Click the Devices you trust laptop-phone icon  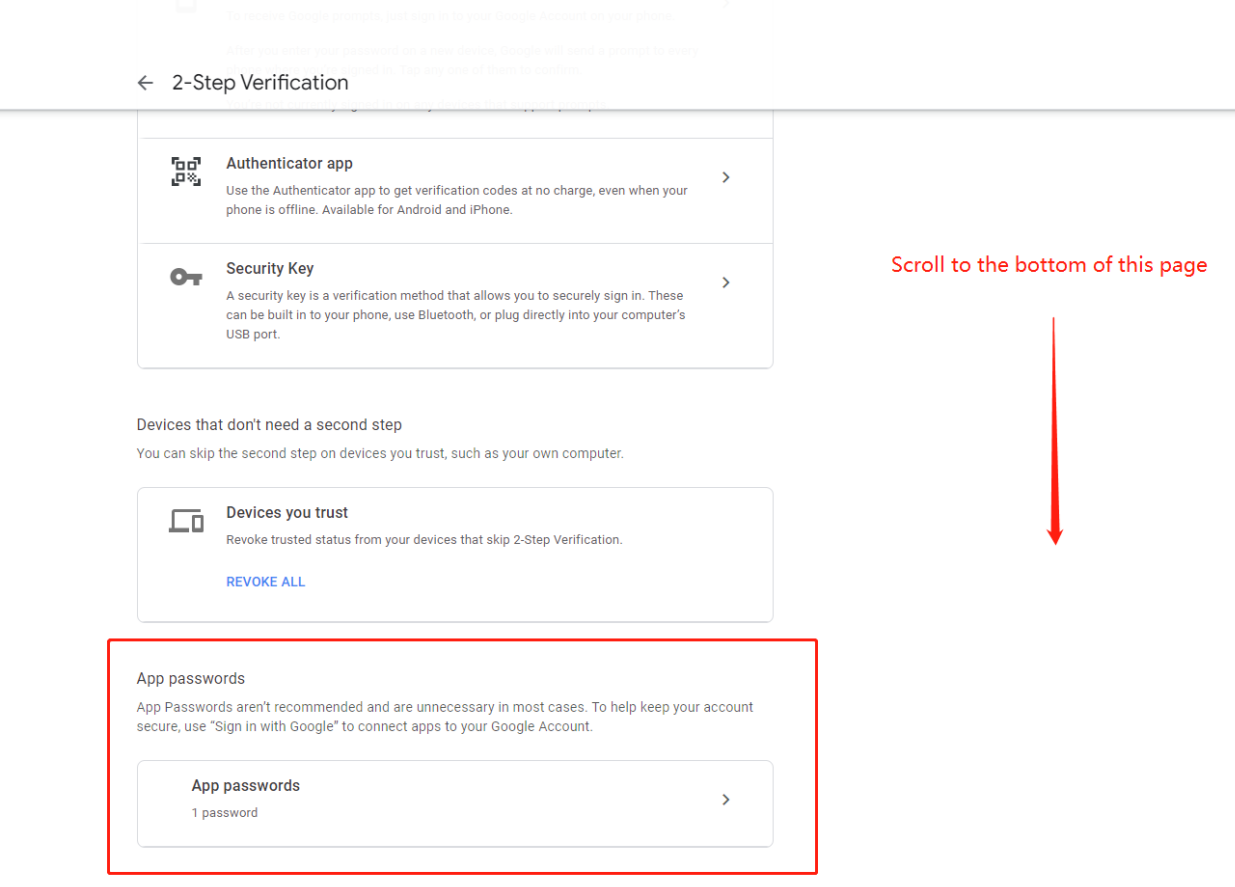tap(186, 521)
